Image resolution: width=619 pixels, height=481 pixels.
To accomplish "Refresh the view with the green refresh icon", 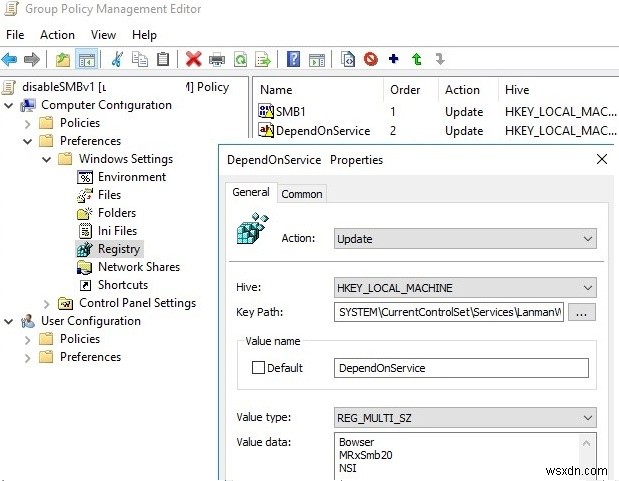I will pyautogui.click(x=240, y=59).
